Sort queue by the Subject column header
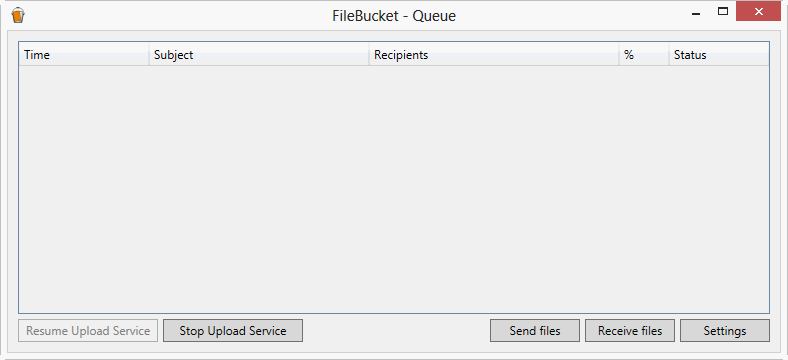The image size is (788, 360). tap(259, 54)
